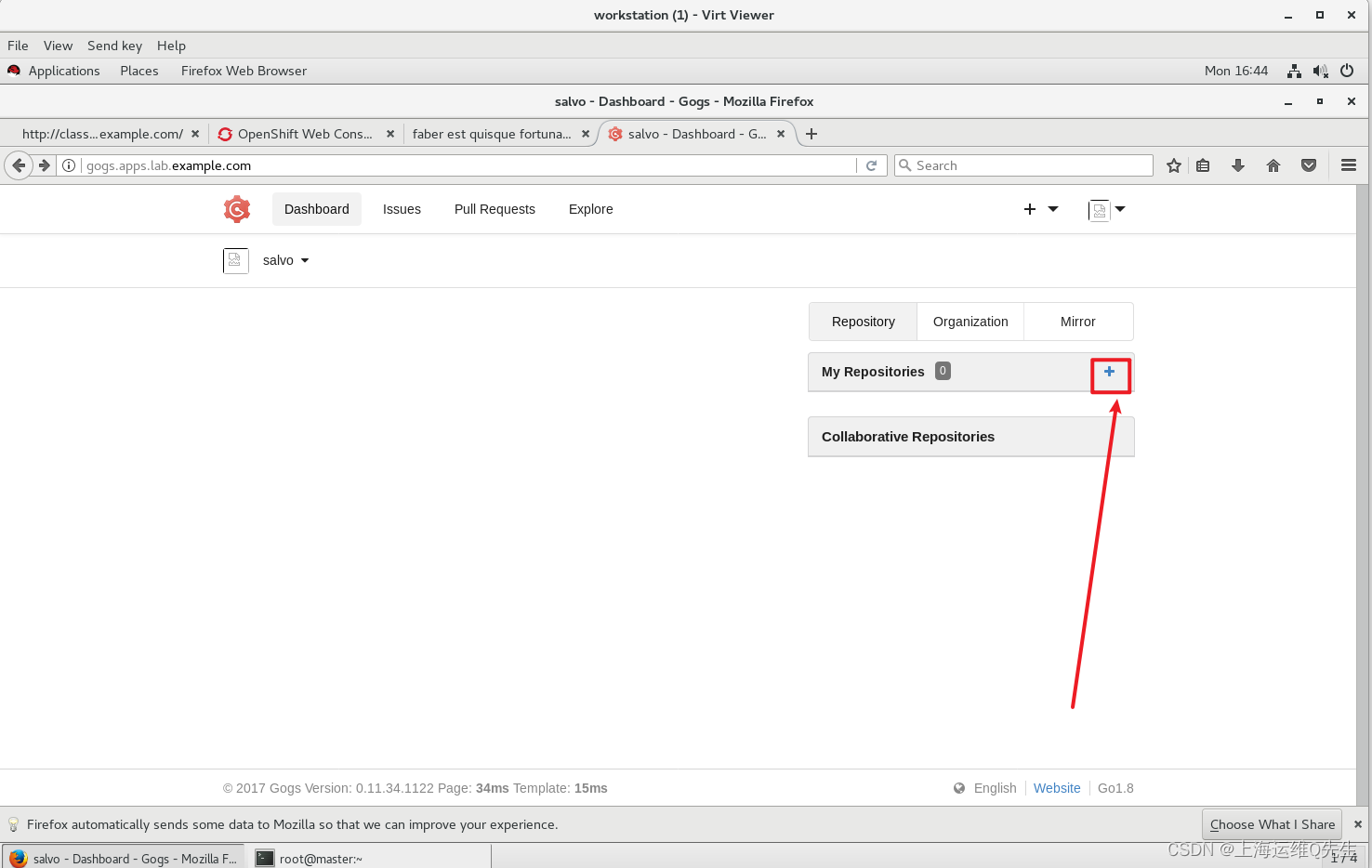
Task: Add a new repository with blue plus
Action: (x=1109, y=372)
